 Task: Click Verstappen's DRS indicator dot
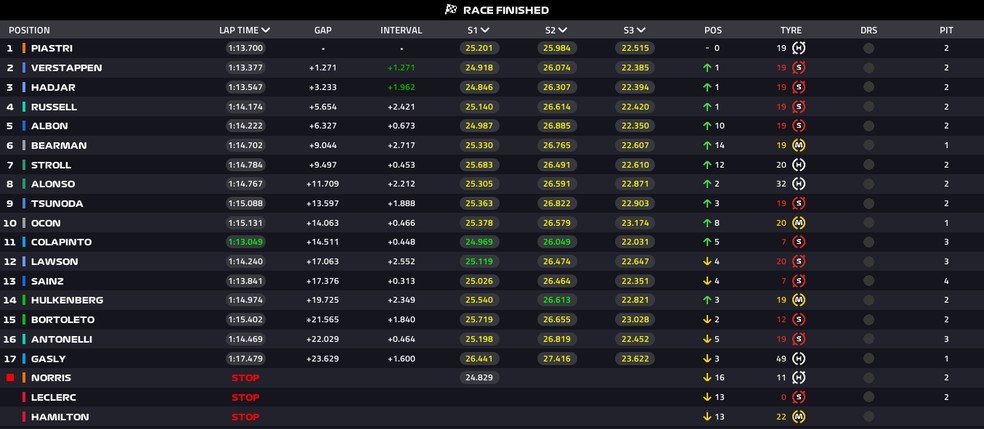tap(869, 68)
